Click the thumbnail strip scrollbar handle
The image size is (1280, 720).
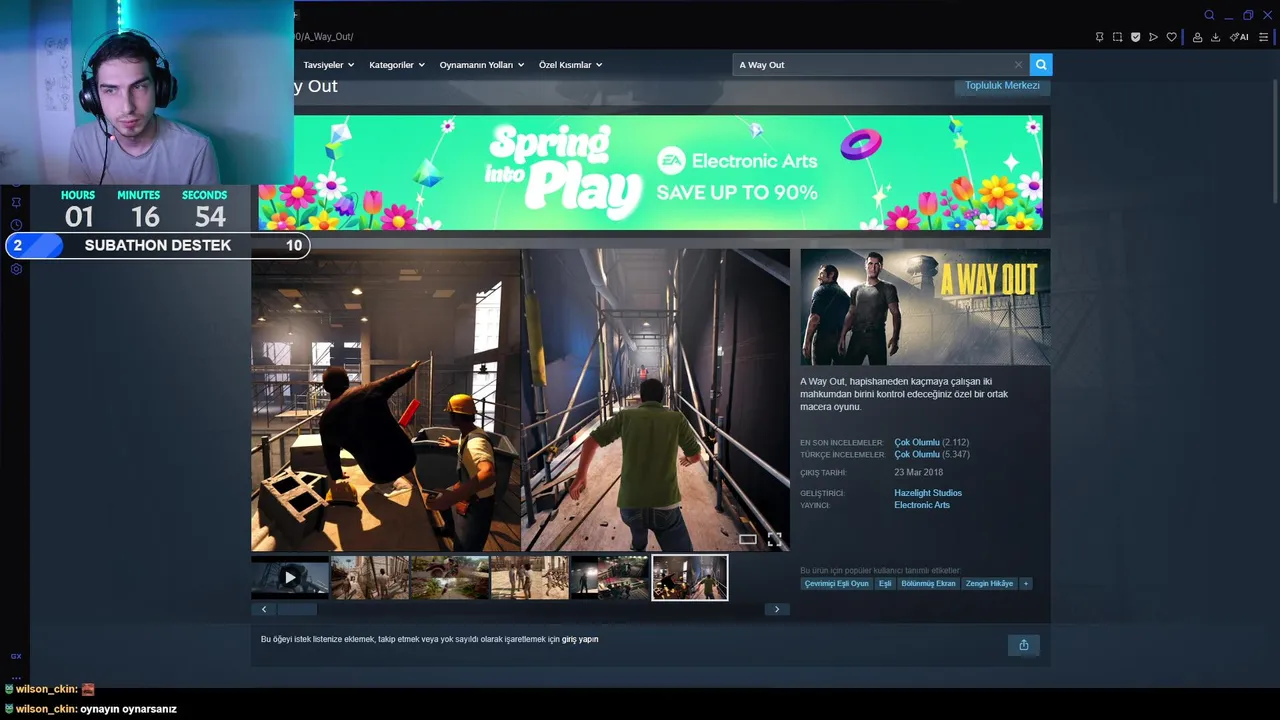(x=297, y=609)
